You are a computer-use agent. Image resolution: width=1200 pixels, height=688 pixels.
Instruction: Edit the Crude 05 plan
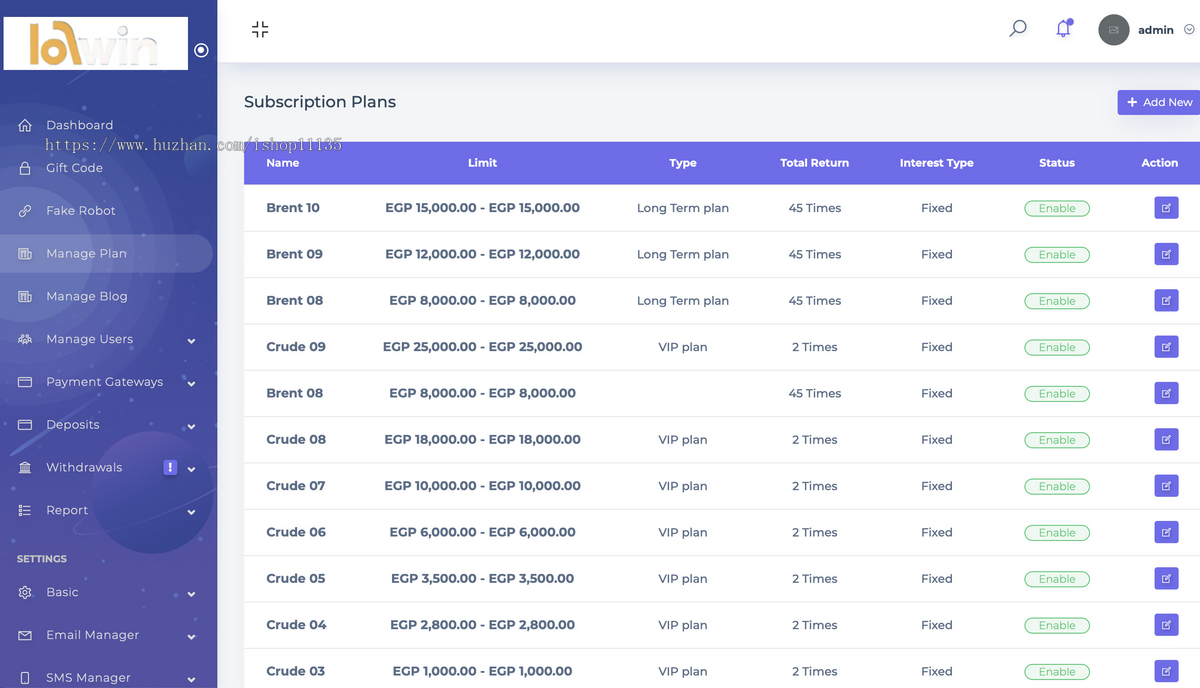(1166, 579)
